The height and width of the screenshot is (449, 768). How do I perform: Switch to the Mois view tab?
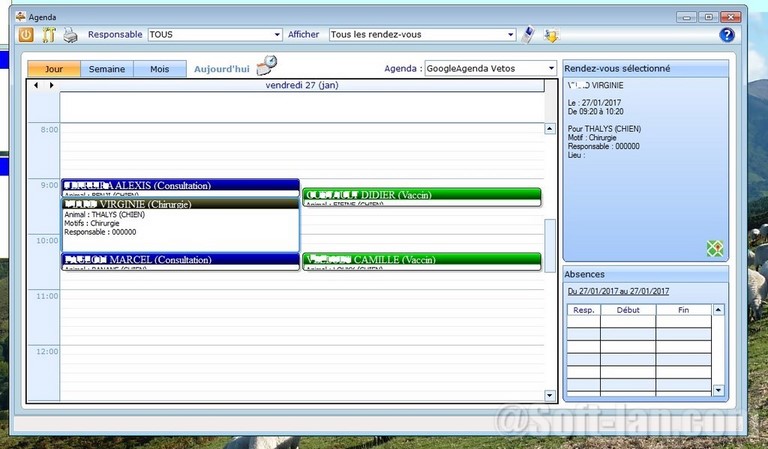click(160, 69)
